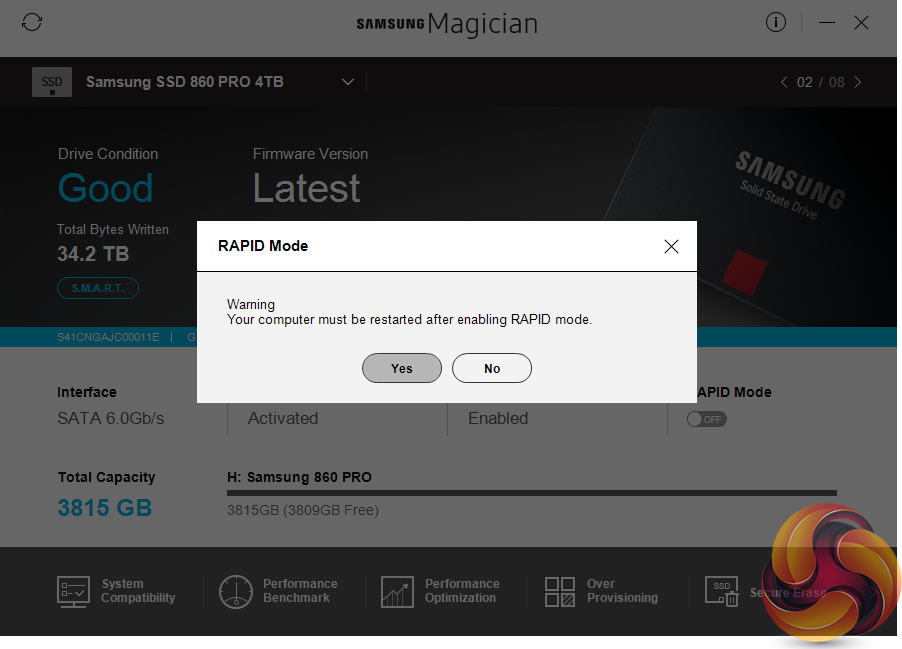Screen dimensions: 902x649
Task: Go to the previous page with left chevron
Action: pyautogui.click(x=784, y=82)
